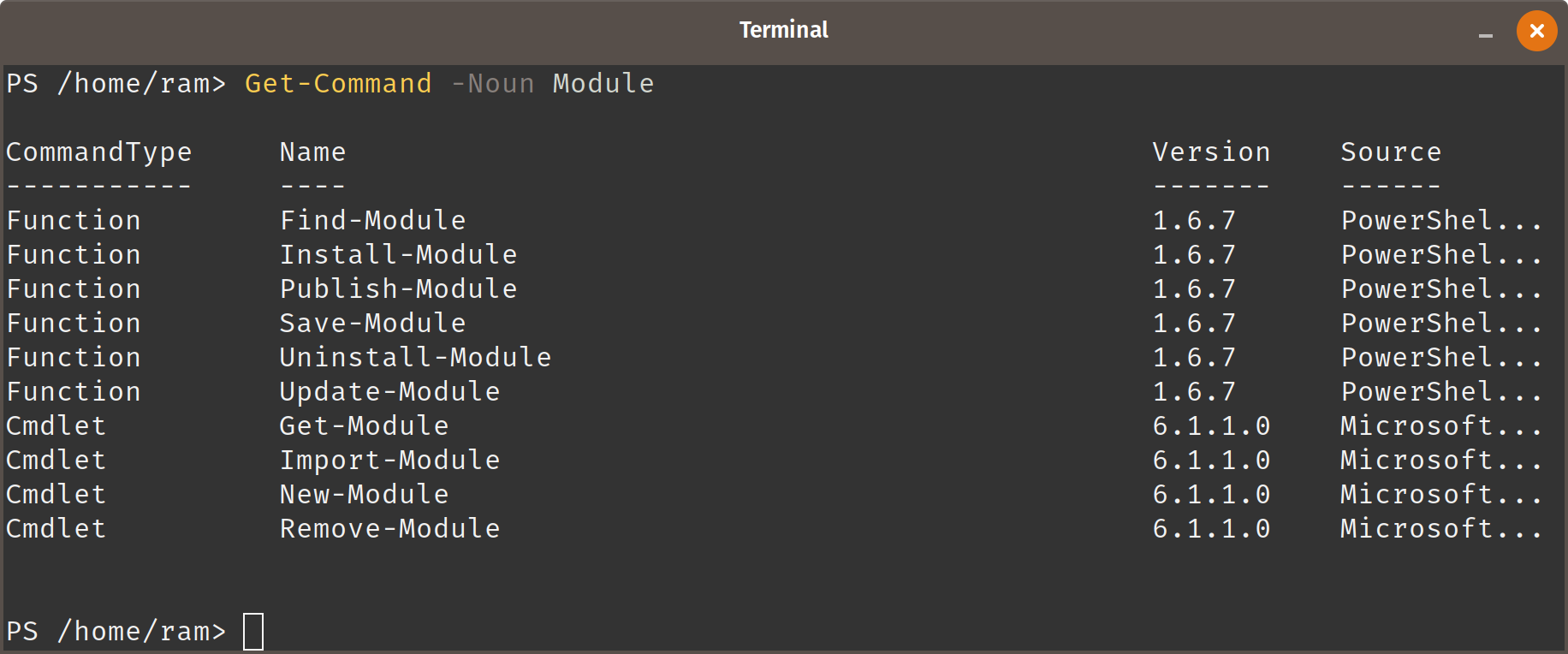Click the Get-Module cmdlet name
The width and height of the screenshot is (1568, 654).
tap(365, 426)
